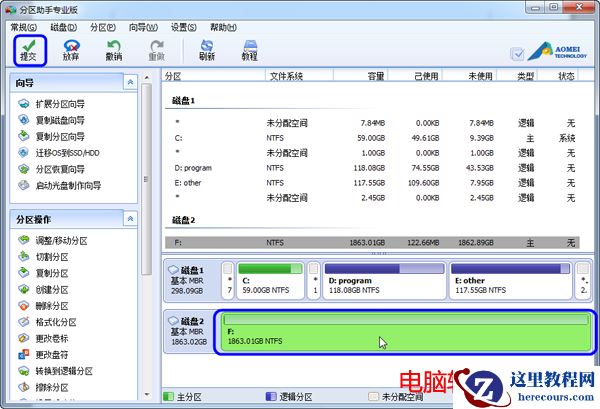Select D: program row in partition list
Screen dimensions: 600x409
click(x=372, y=168)
